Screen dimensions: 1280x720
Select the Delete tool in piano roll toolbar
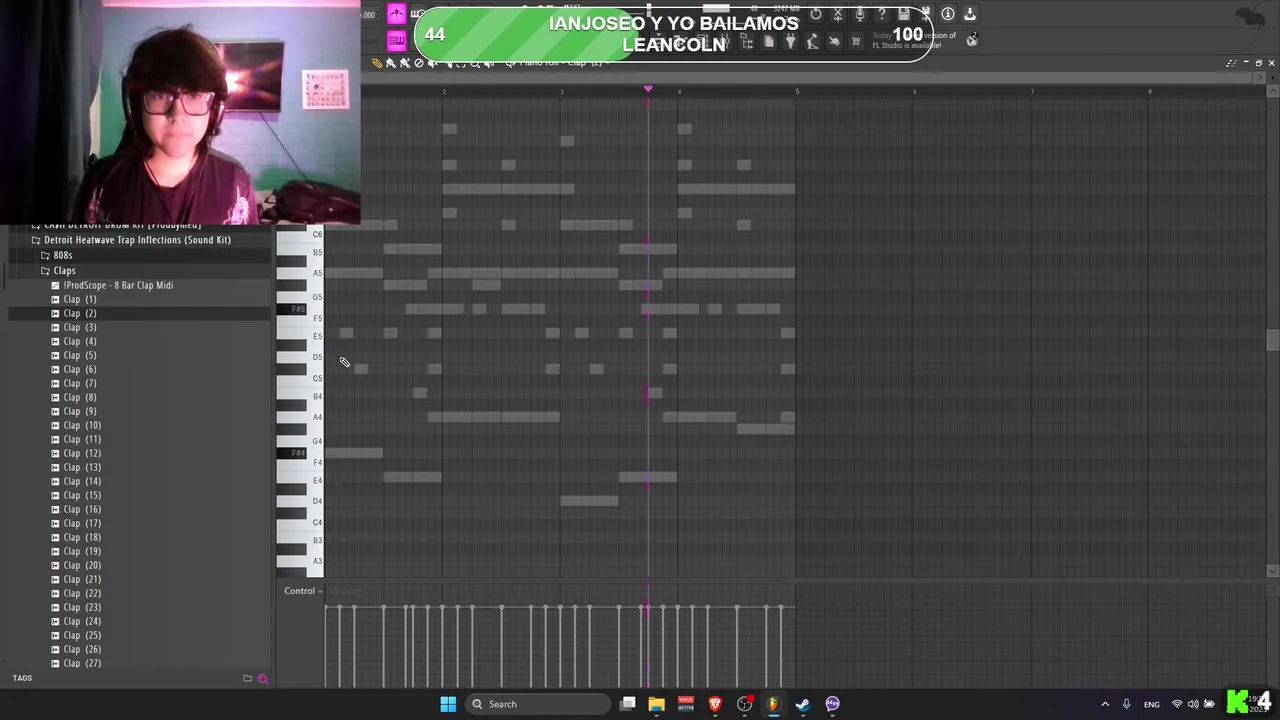click(x=419, y=63)
